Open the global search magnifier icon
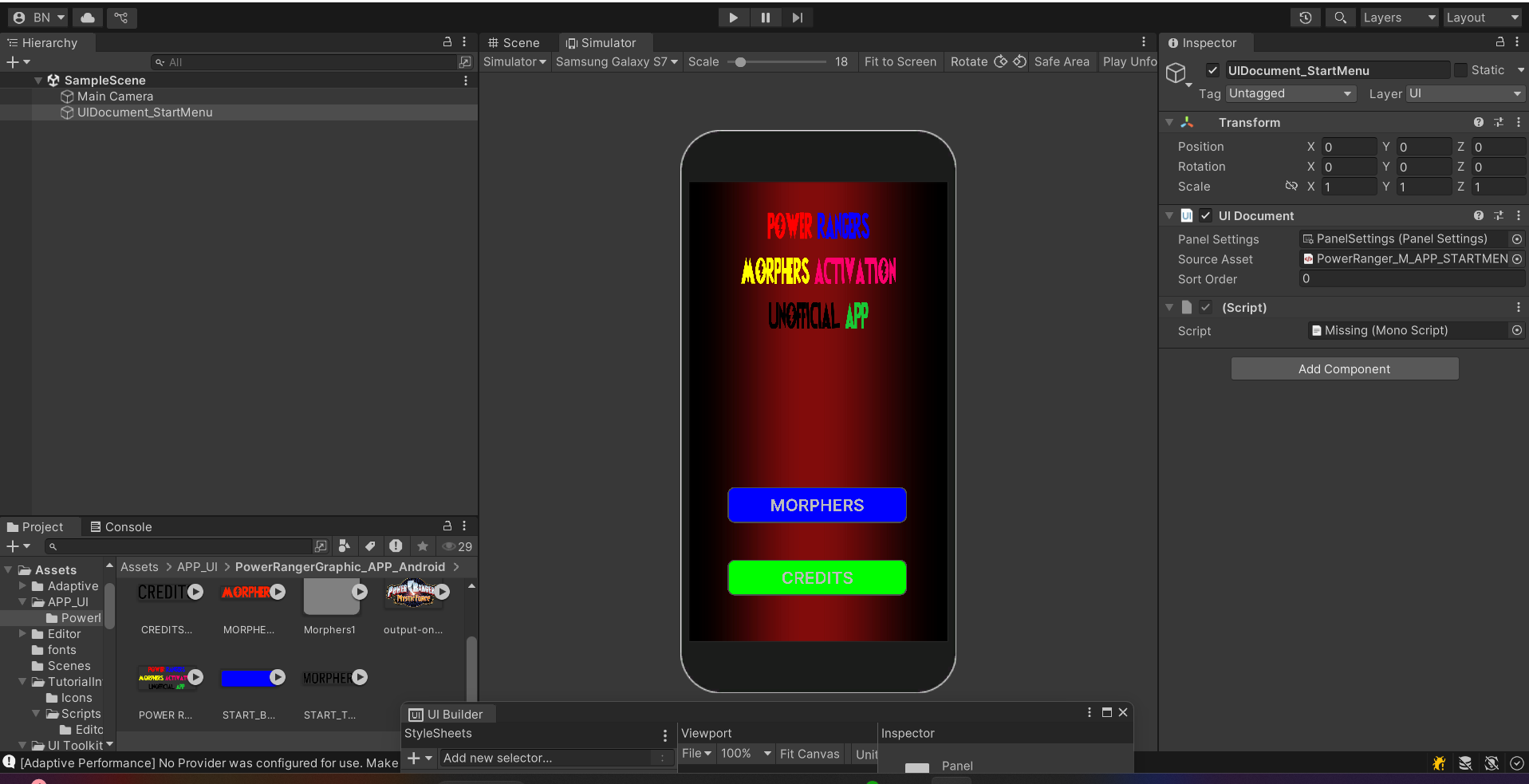 pyautogui.click(x=1340, y=18)
